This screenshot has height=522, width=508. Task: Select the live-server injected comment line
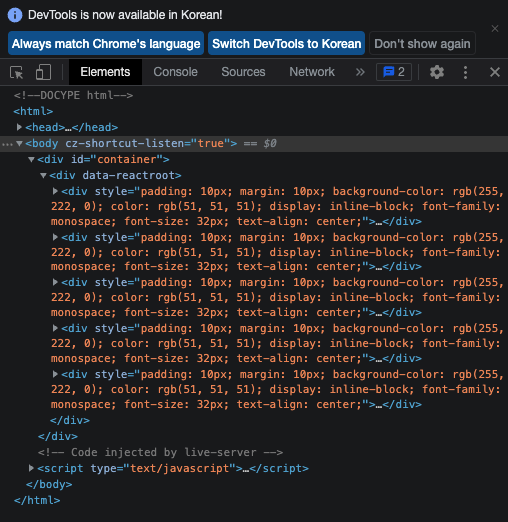(160, 452)
